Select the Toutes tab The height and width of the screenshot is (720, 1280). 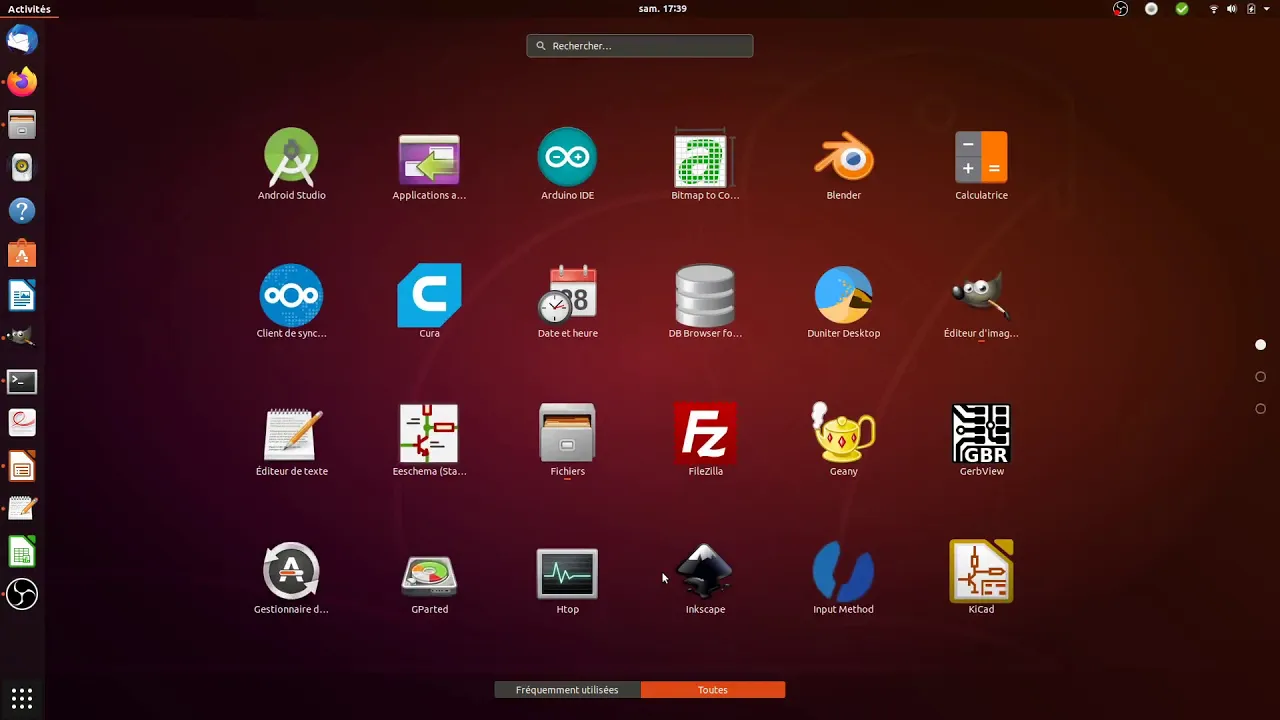[713, 690]
